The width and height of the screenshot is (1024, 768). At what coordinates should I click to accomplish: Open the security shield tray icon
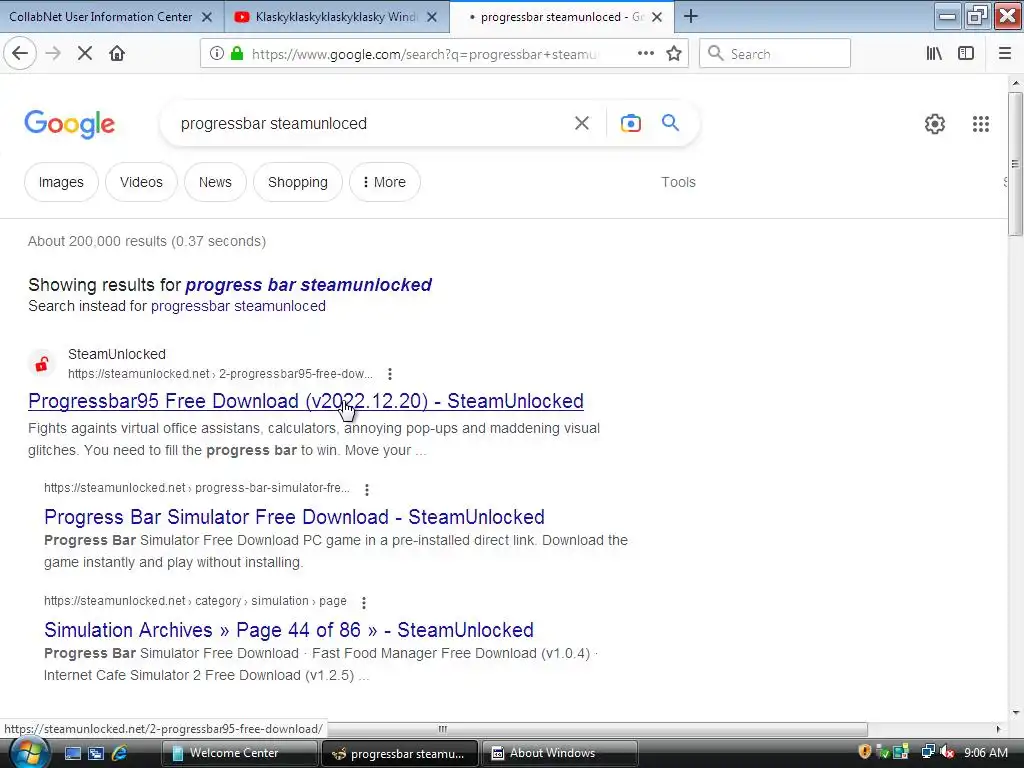[x=865, y=752]
